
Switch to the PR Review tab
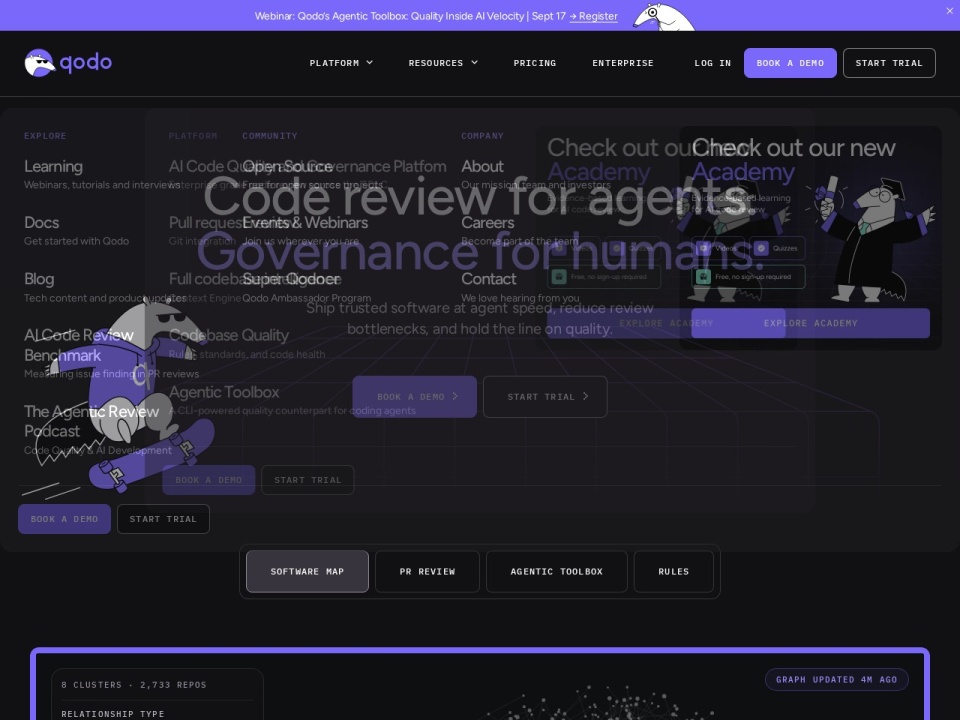tap(427, 571)
